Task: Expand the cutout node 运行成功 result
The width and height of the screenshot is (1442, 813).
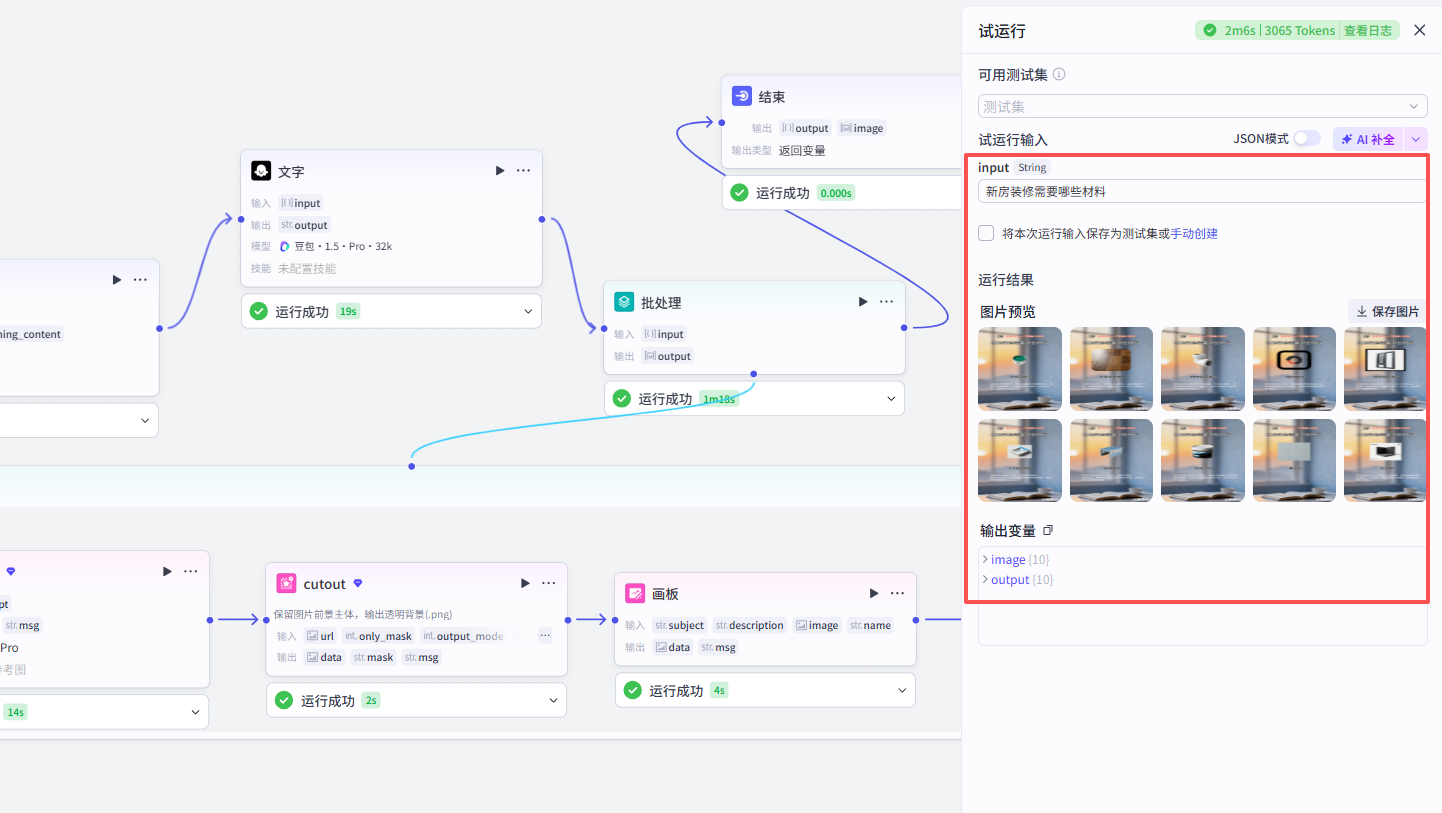Action: tap(553, 700)
